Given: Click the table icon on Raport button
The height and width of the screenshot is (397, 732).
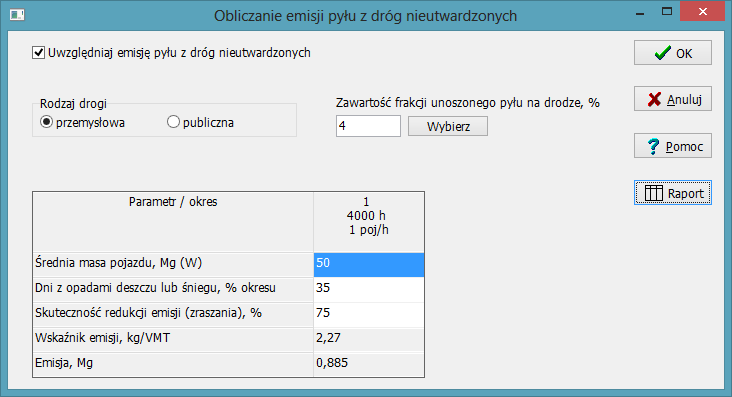Looking at the screenshot, I should [654, 193].
